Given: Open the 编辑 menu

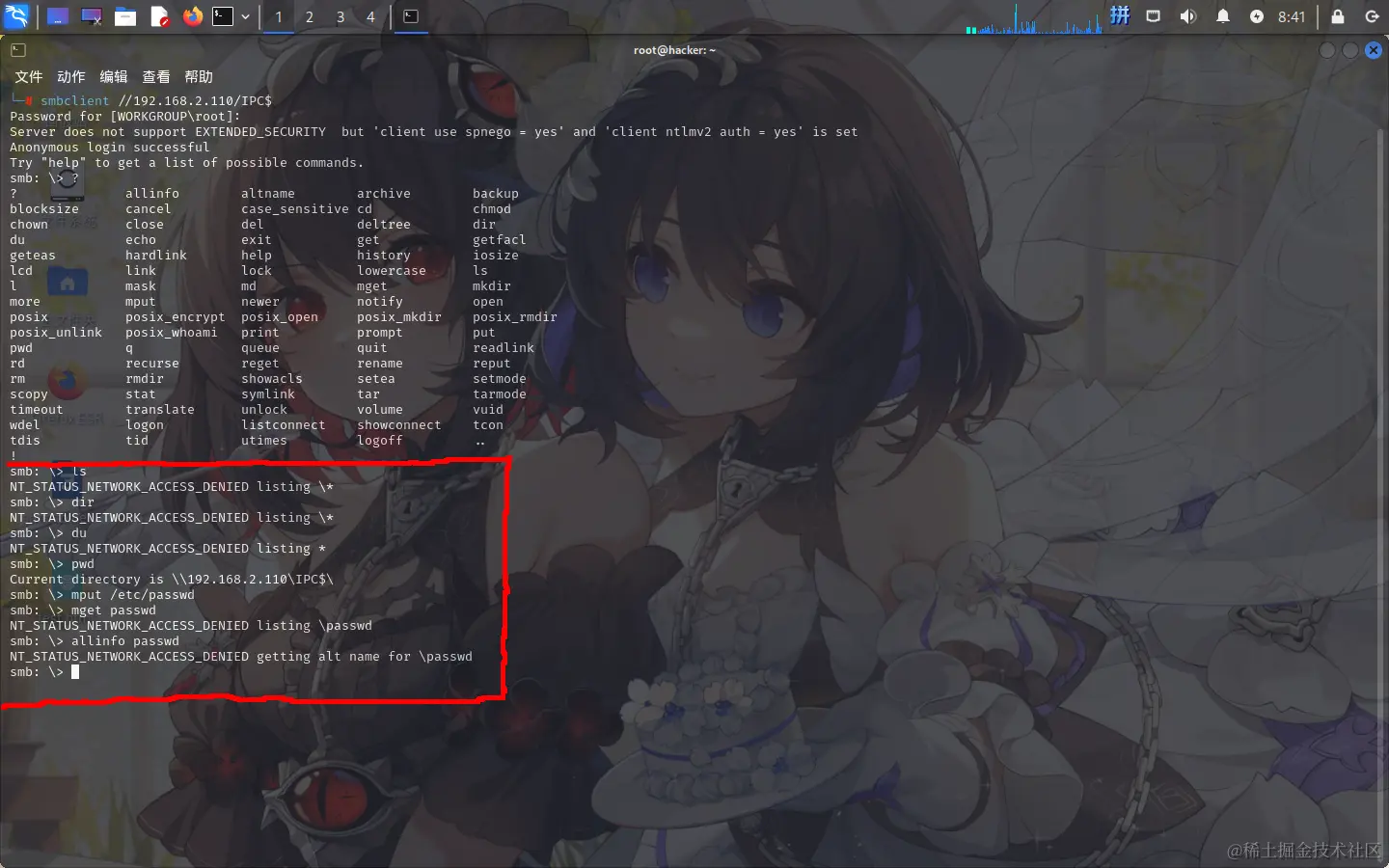Looking at the screenshot, I should pos(114,76).
